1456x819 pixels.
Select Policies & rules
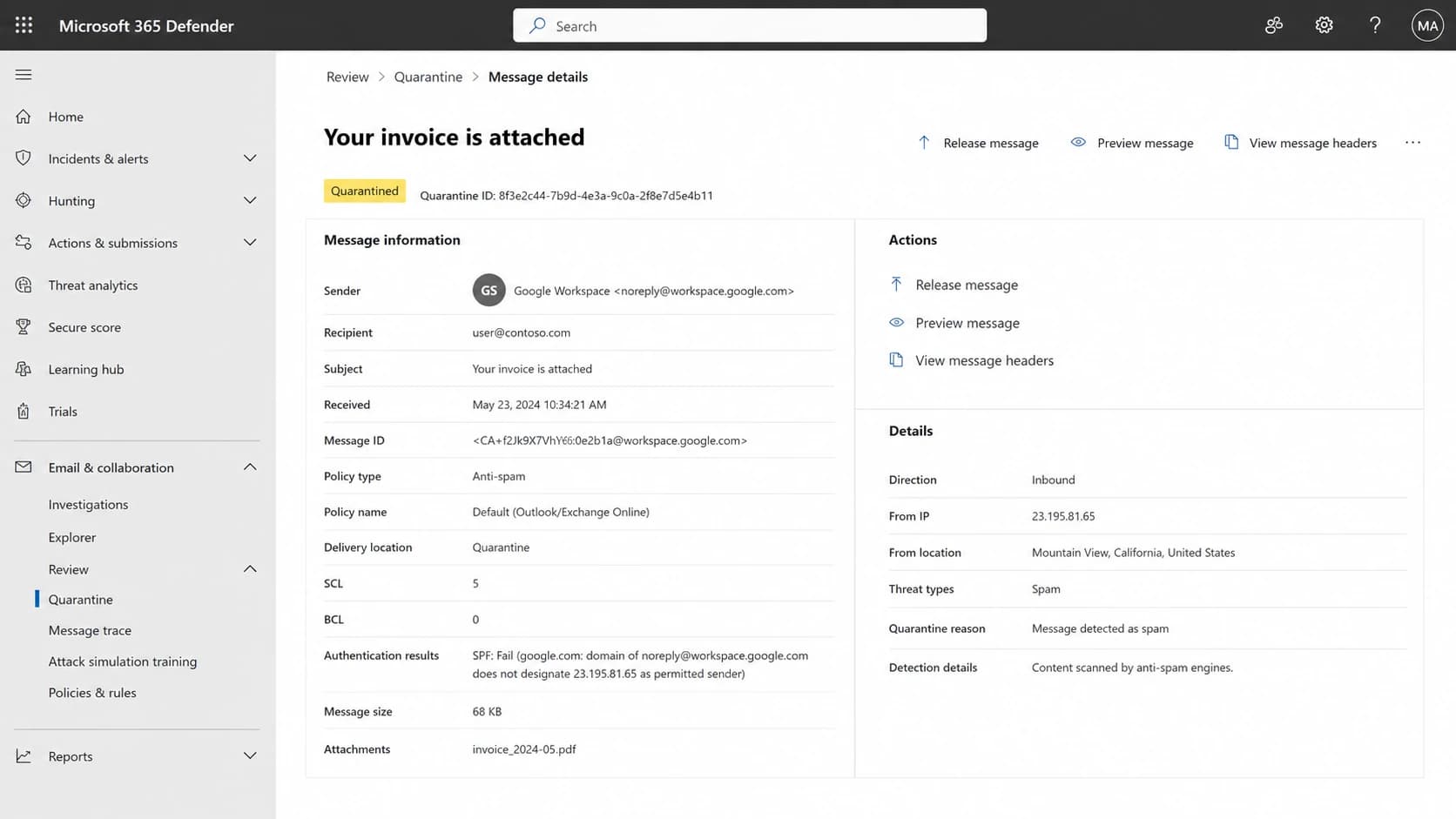92,693
